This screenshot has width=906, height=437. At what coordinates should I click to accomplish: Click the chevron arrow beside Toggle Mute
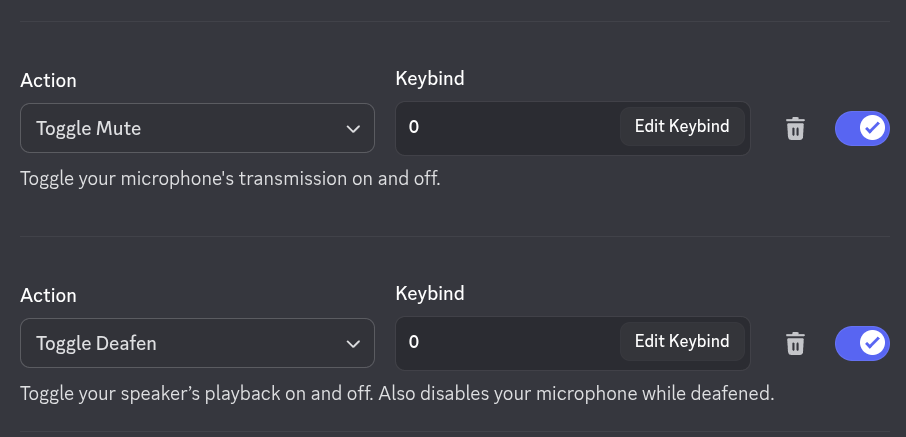coord(352,129)
